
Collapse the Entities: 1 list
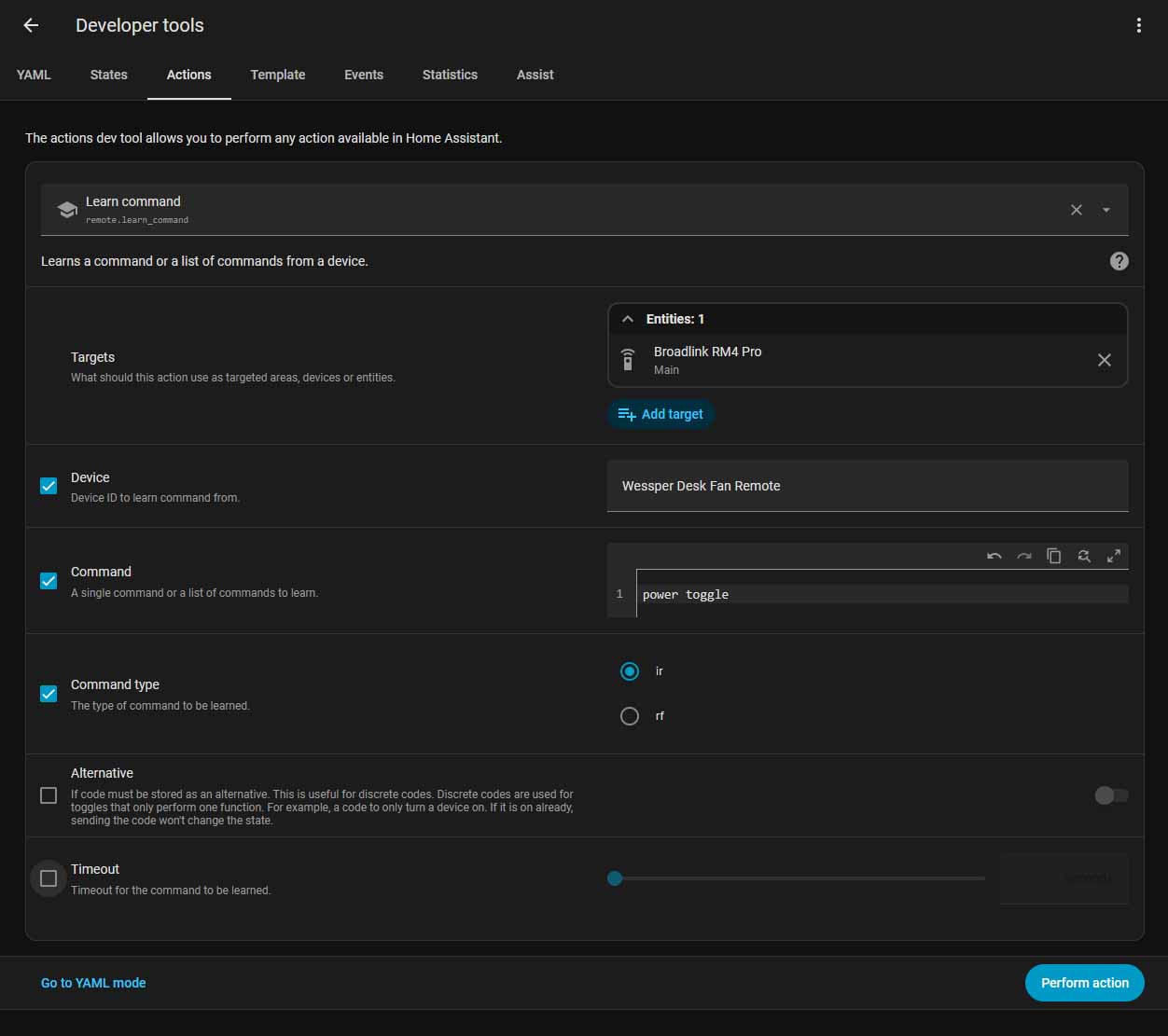628,319
